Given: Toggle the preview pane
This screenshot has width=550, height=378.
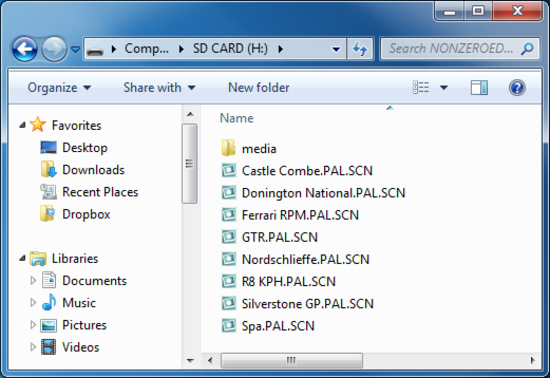Looking at the screenshot, I should [479, 88].
